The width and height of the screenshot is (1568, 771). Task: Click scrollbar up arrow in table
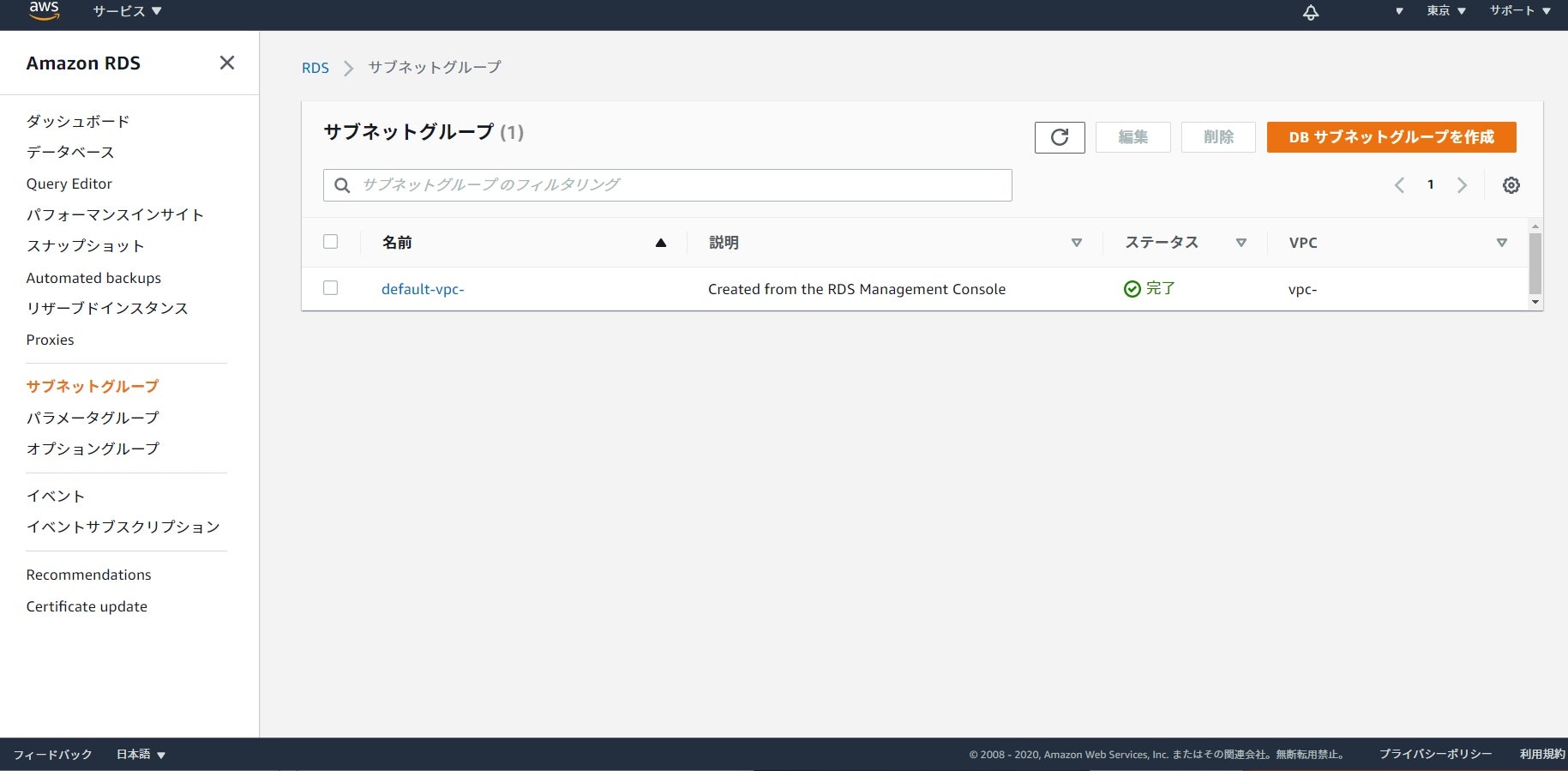(1535, 226)
